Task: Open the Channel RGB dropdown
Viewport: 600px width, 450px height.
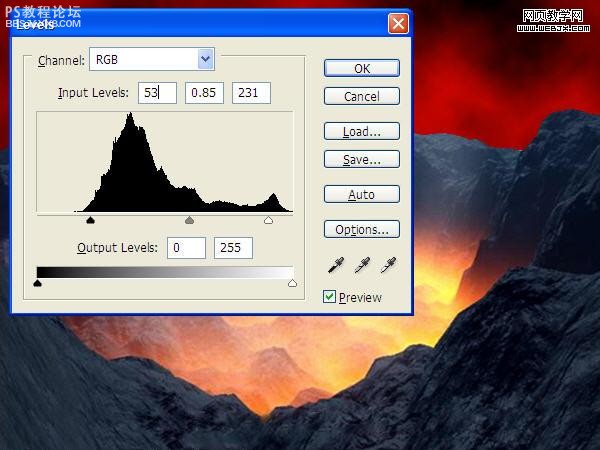Action: (152, 59)
